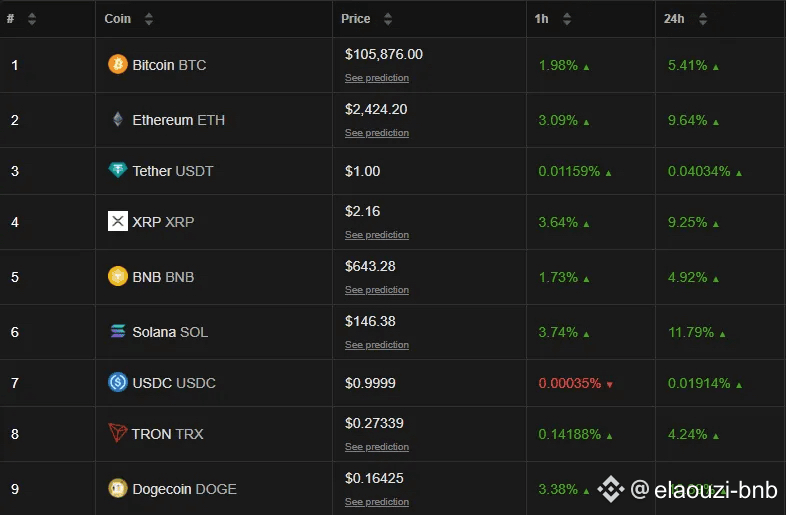Image resolution: width=786 pixels, height=515 pixels.
Task: Select the Ethereum ETH name
Action: coord(178,120)
